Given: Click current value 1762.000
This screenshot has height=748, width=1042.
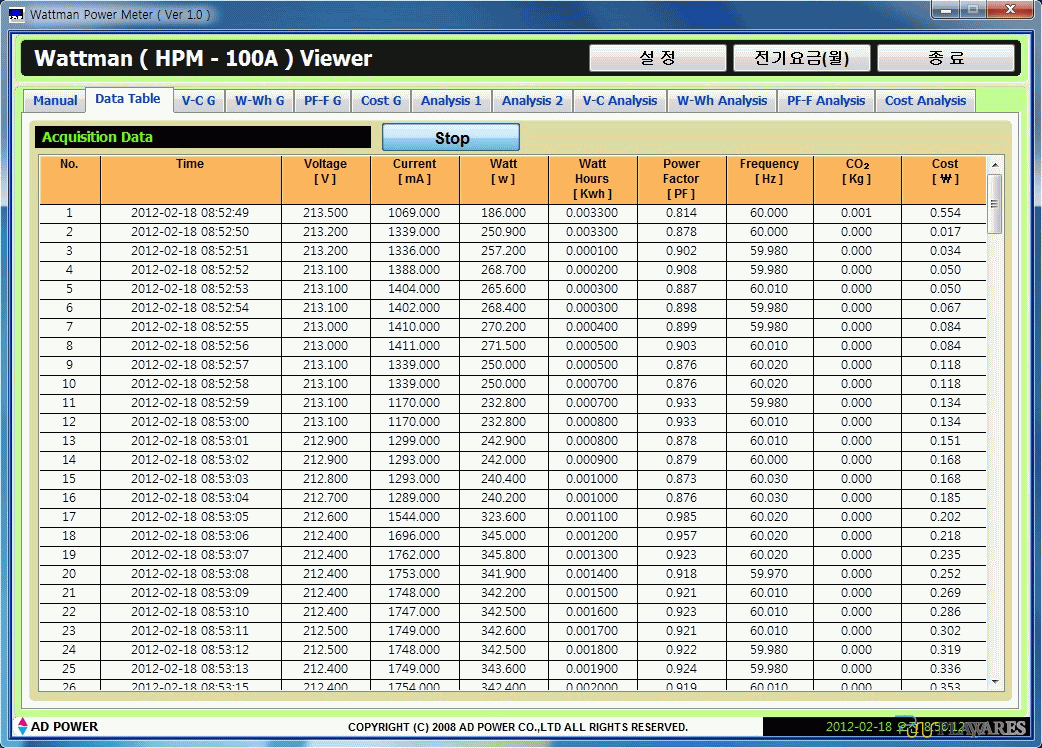Looking at the screenshot, I should (415, 555).
